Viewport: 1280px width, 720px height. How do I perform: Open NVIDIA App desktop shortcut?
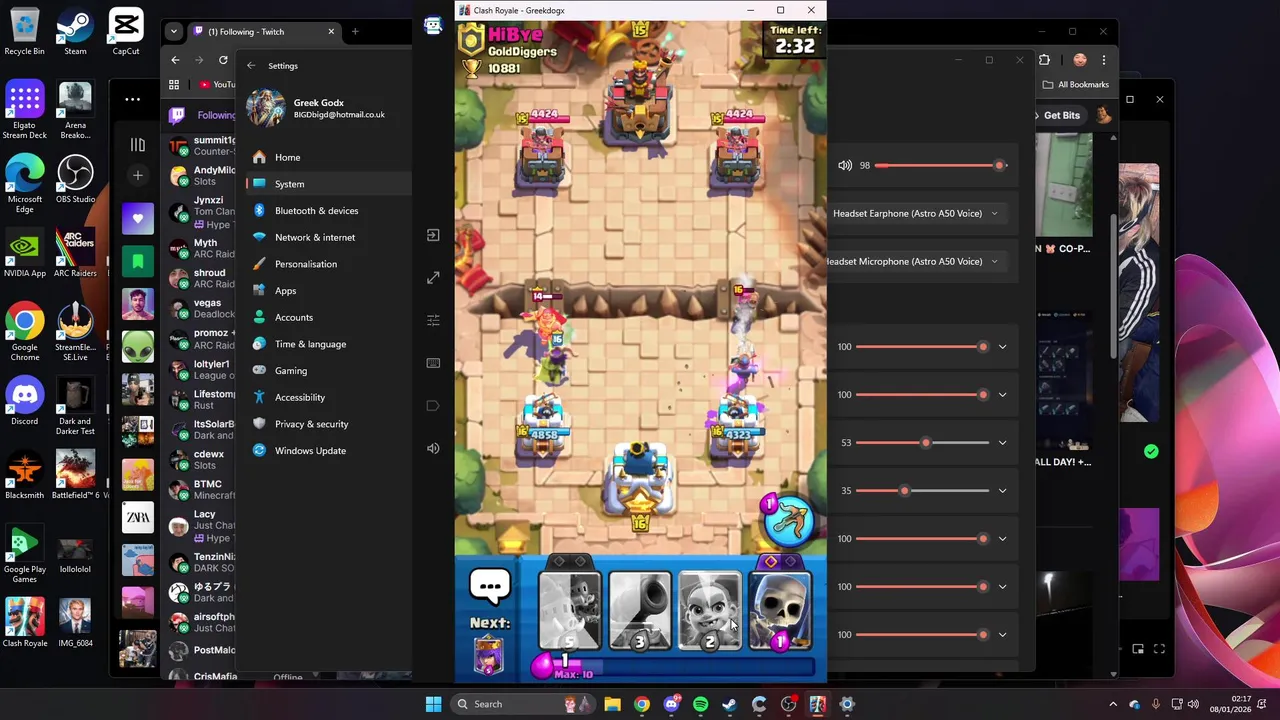point(24,253)
